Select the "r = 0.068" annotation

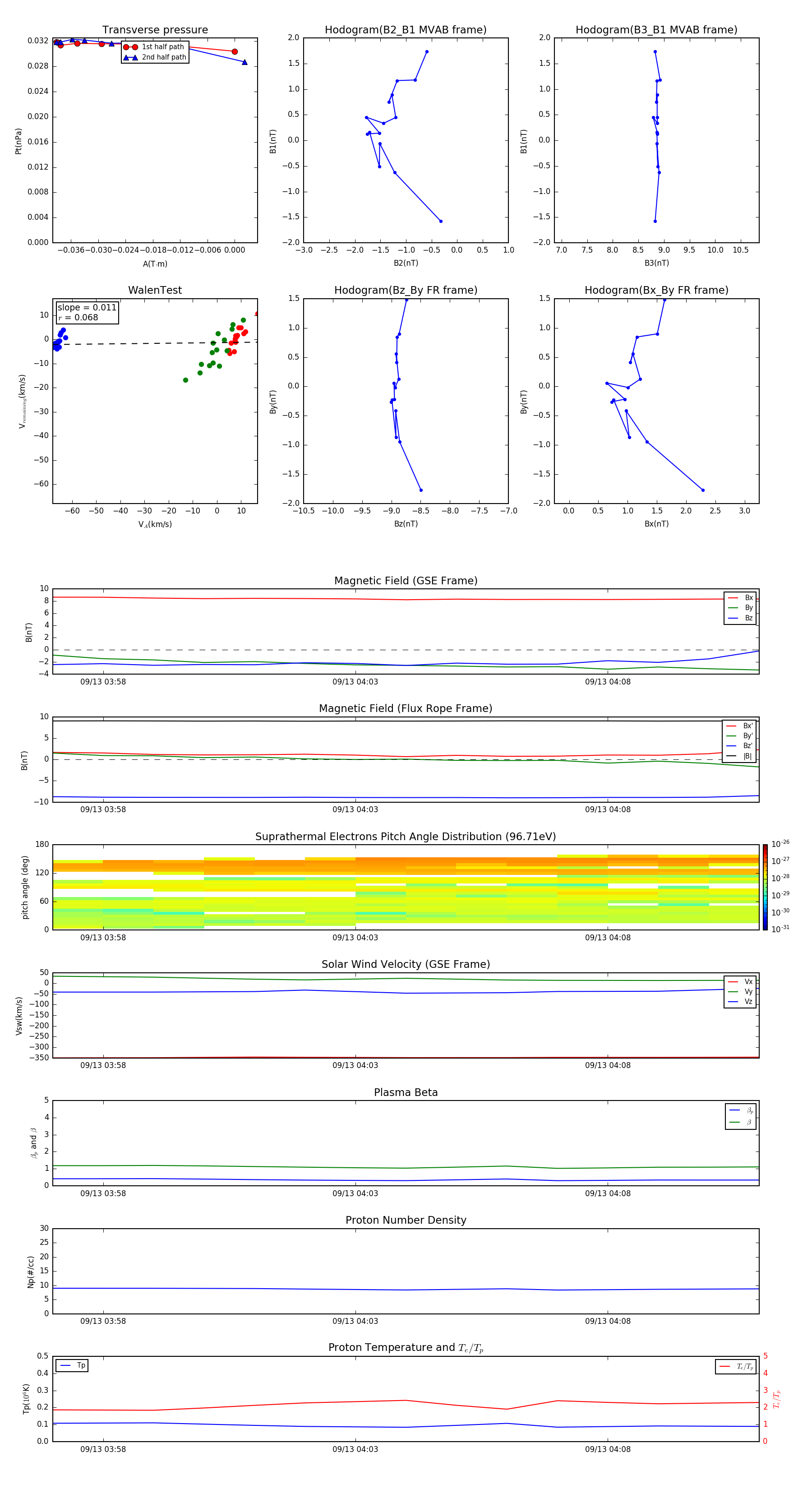[x=78, y=318]
